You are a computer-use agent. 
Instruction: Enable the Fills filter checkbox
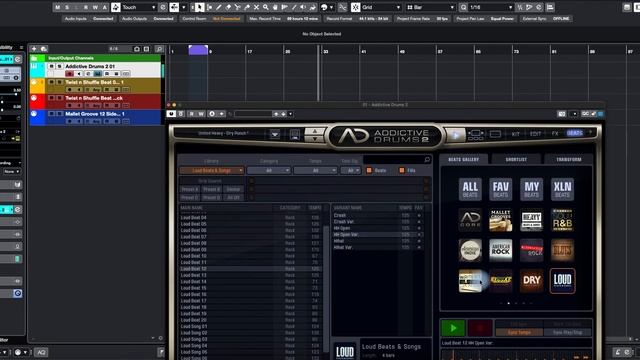pos(402,170)
